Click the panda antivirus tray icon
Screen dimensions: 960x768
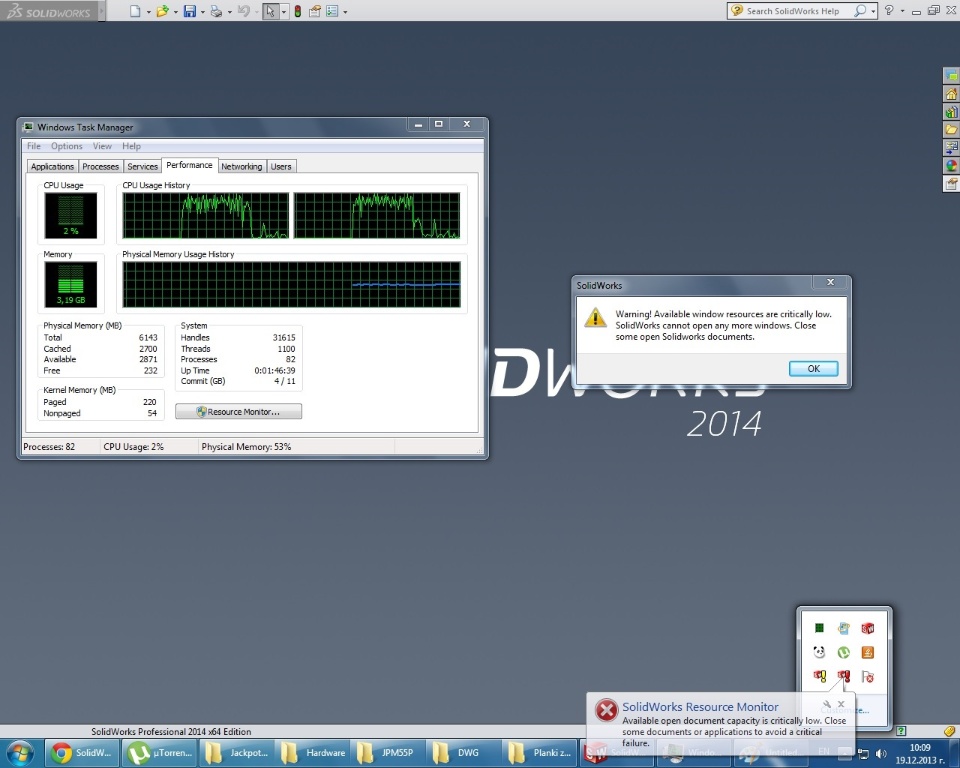tap(819, 652)
